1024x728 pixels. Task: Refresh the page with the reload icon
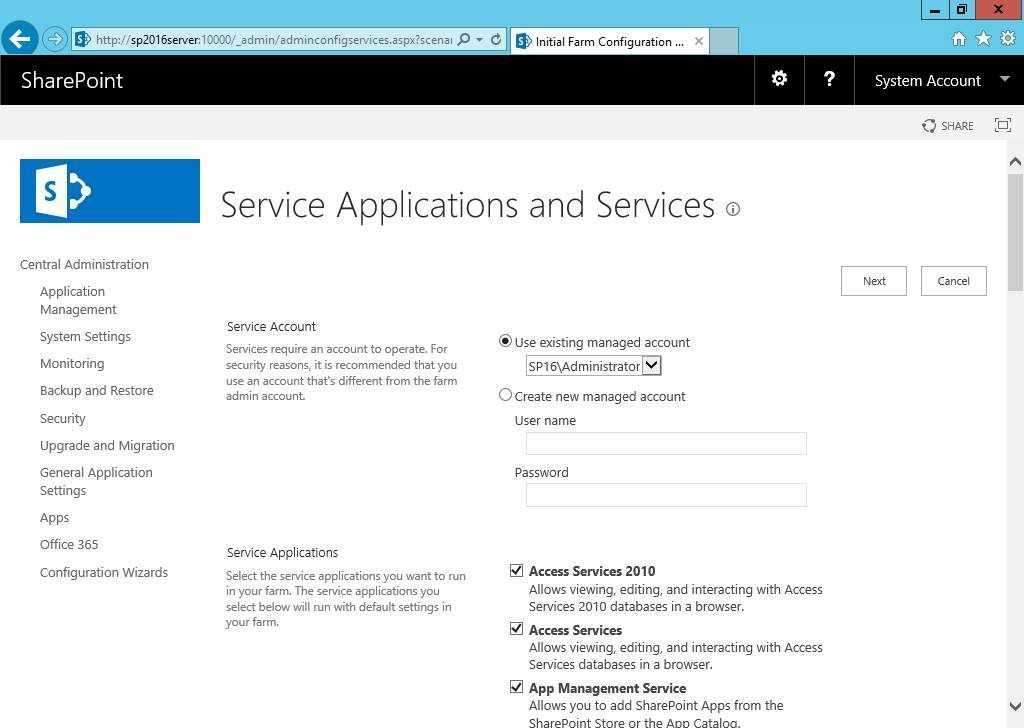(496, 40)
